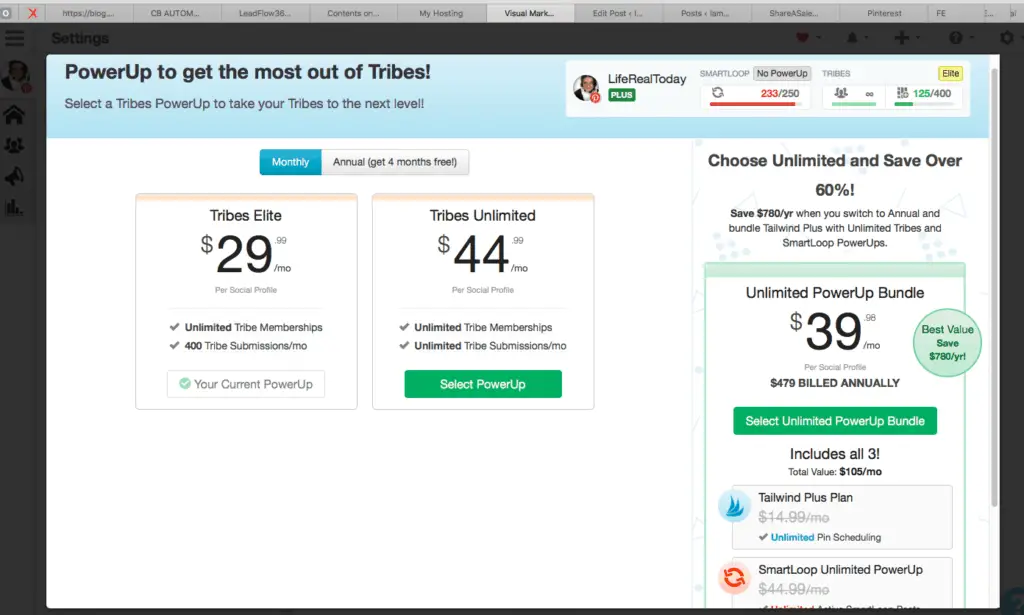
Task: Click the Elite badge
Action: coord(950,73)
